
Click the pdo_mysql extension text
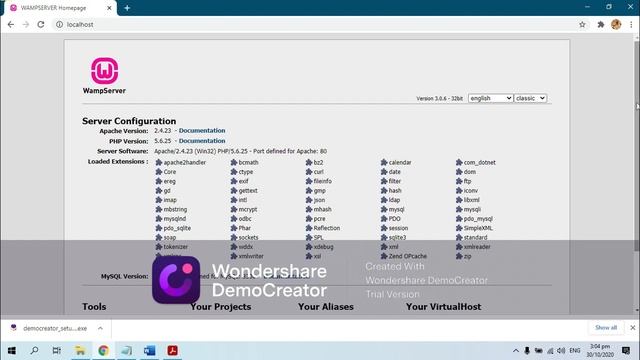(x=478, y=219)
